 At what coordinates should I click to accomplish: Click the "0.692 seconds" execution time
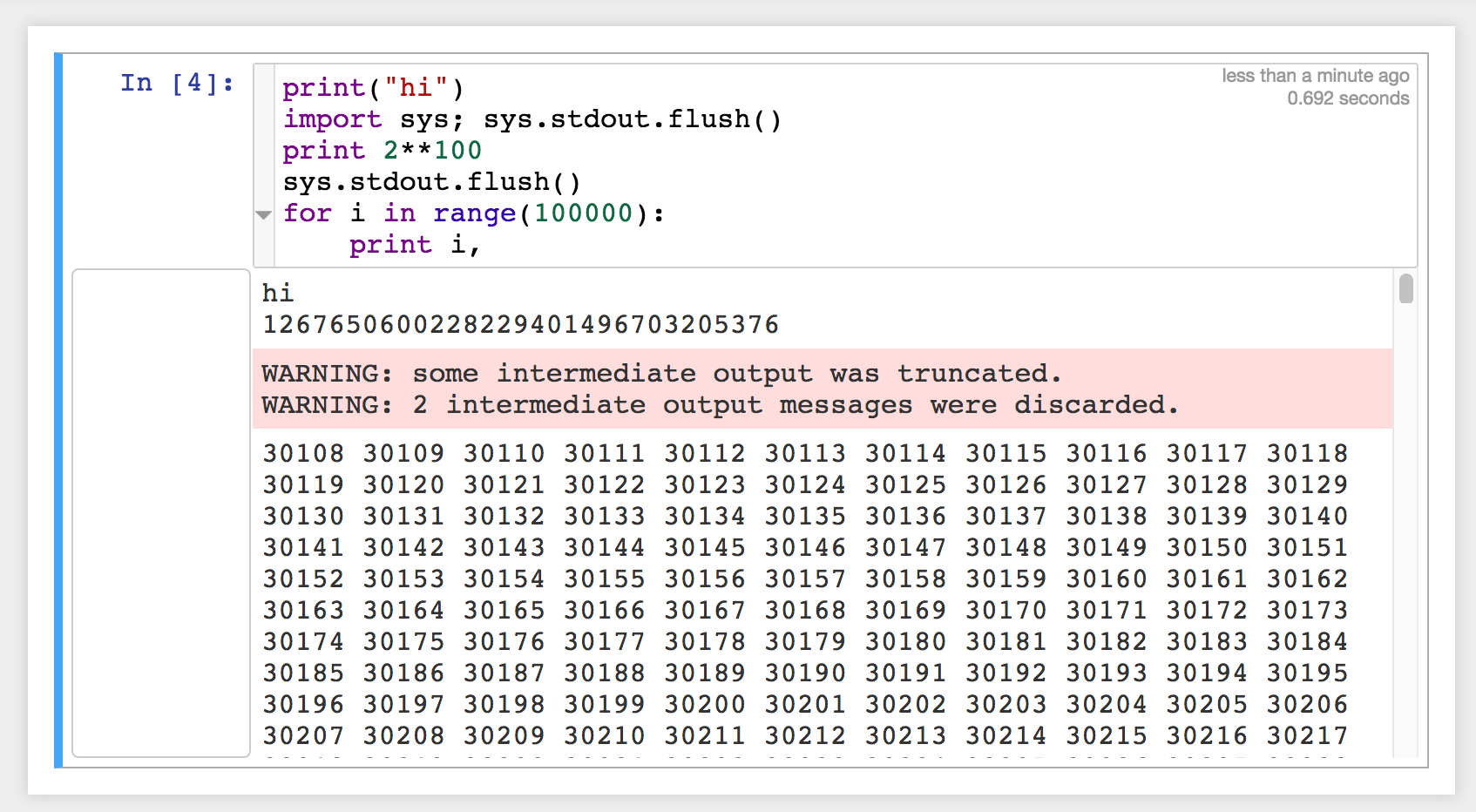click(x=1347, y=98)
